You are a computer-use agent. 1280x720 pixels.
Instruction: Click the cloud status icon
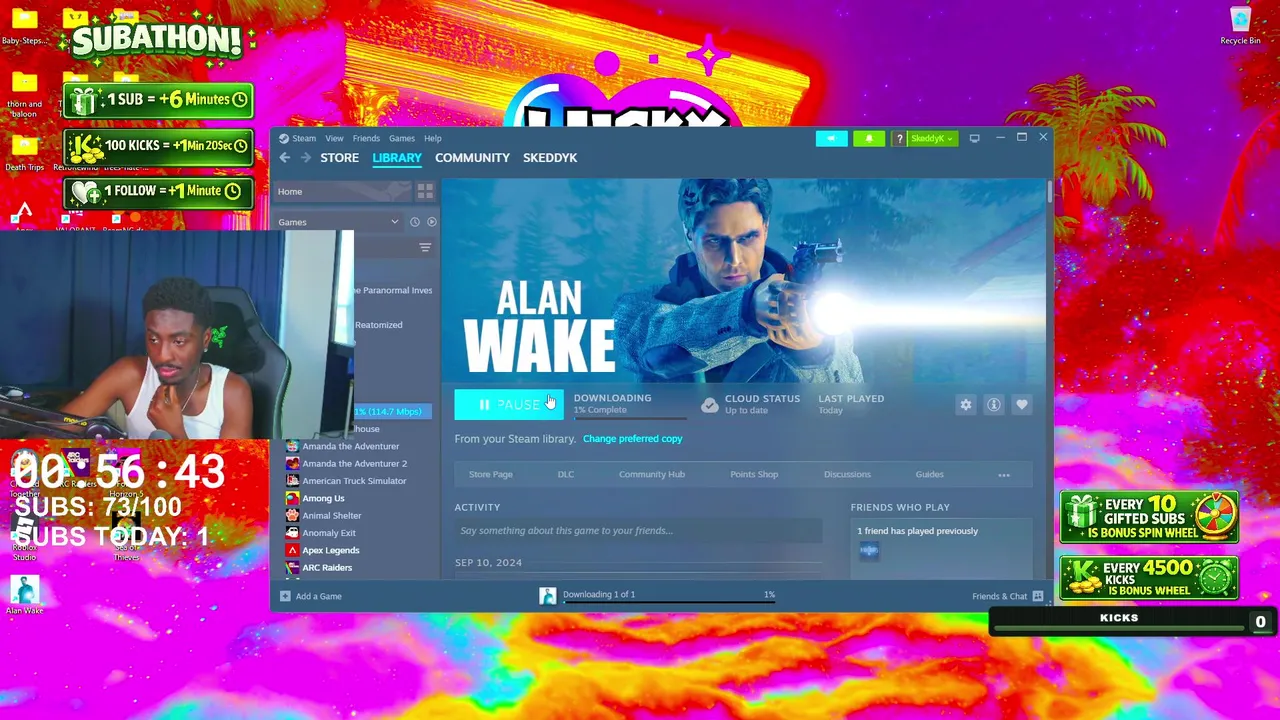709,405
